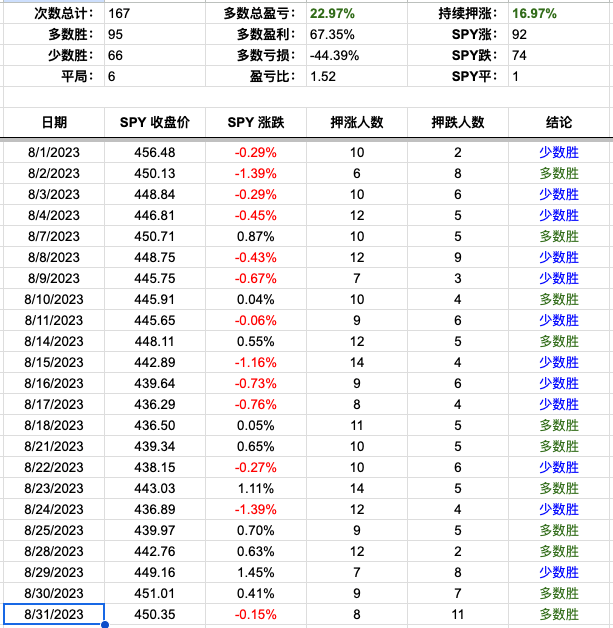Select the date cell 8/14/2023
Image resolution: width=613 pixels, height=628 pixels.
(x=54, y=341)
